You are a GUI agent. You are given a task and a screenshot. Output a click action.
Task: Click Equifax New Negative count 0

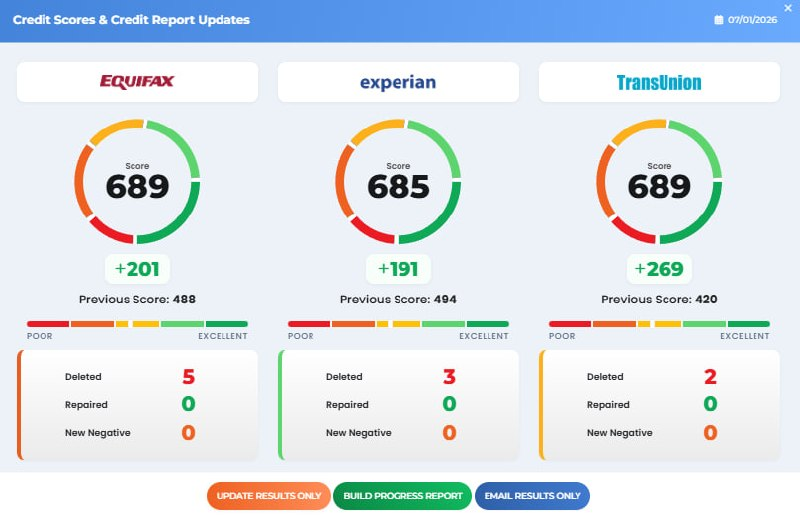188,433
